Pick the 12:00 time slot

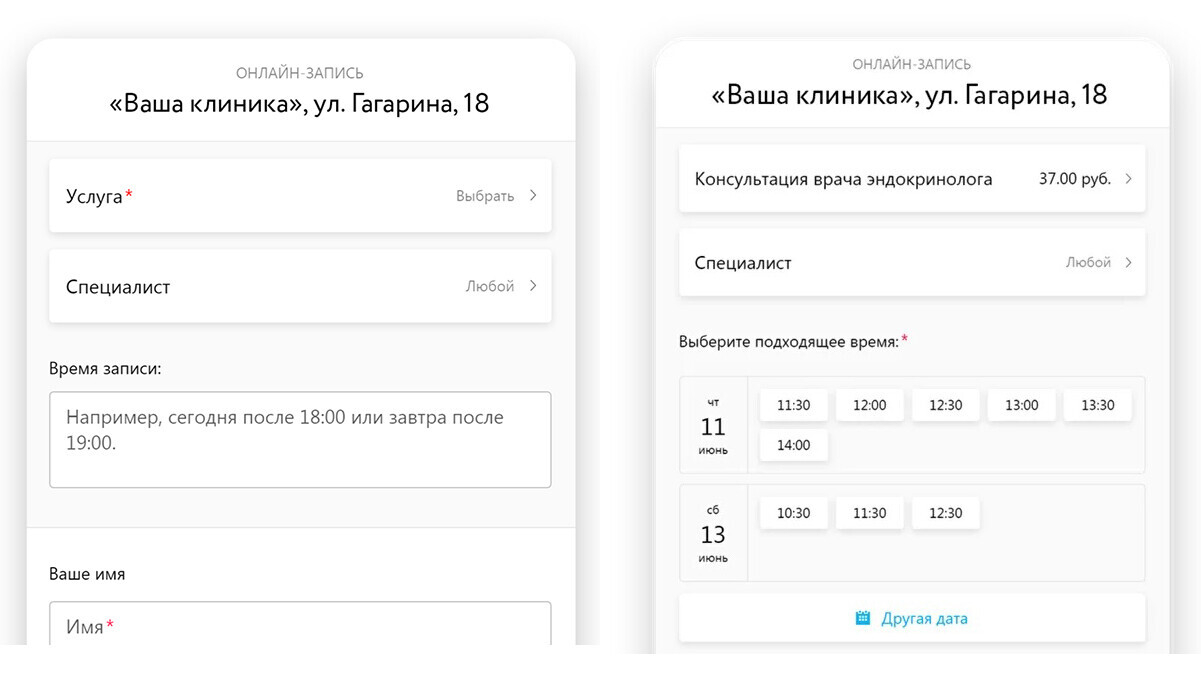[x=869, y=405]
